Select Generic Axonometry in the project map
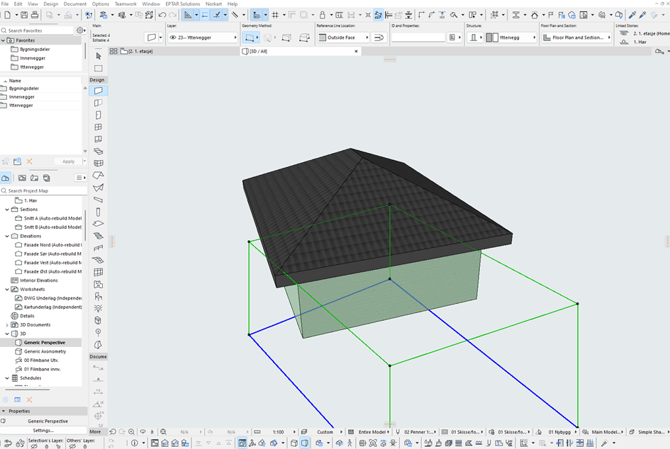 (x=46, y=351)
